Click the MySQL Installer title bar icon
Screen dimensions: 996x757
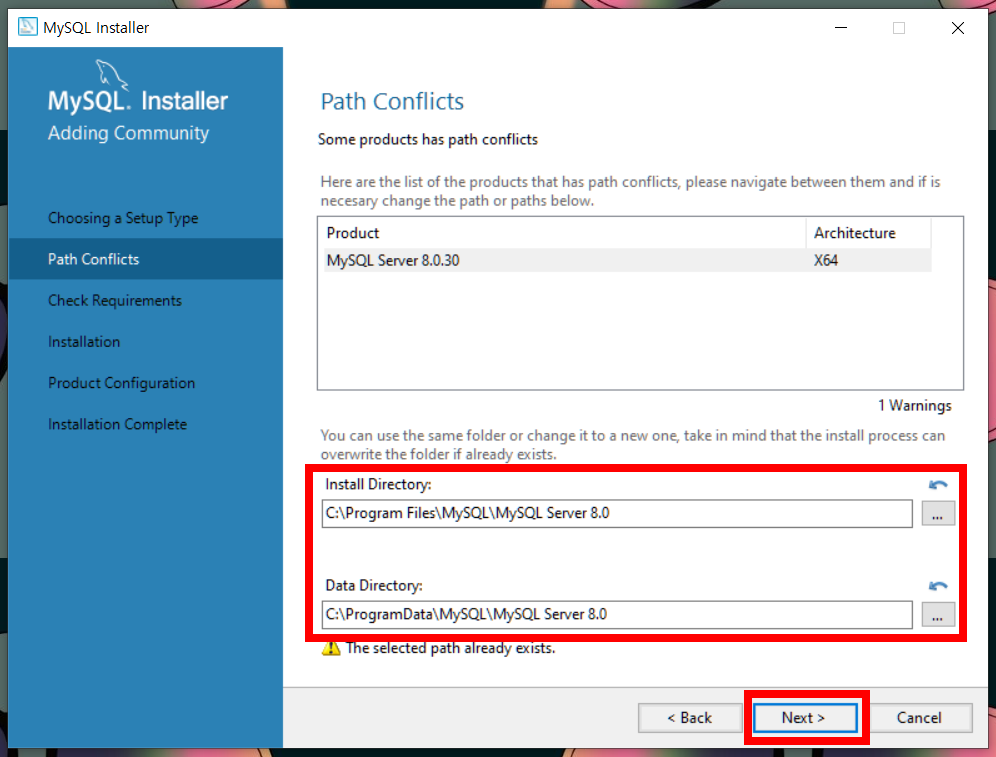tap(27, 27)
